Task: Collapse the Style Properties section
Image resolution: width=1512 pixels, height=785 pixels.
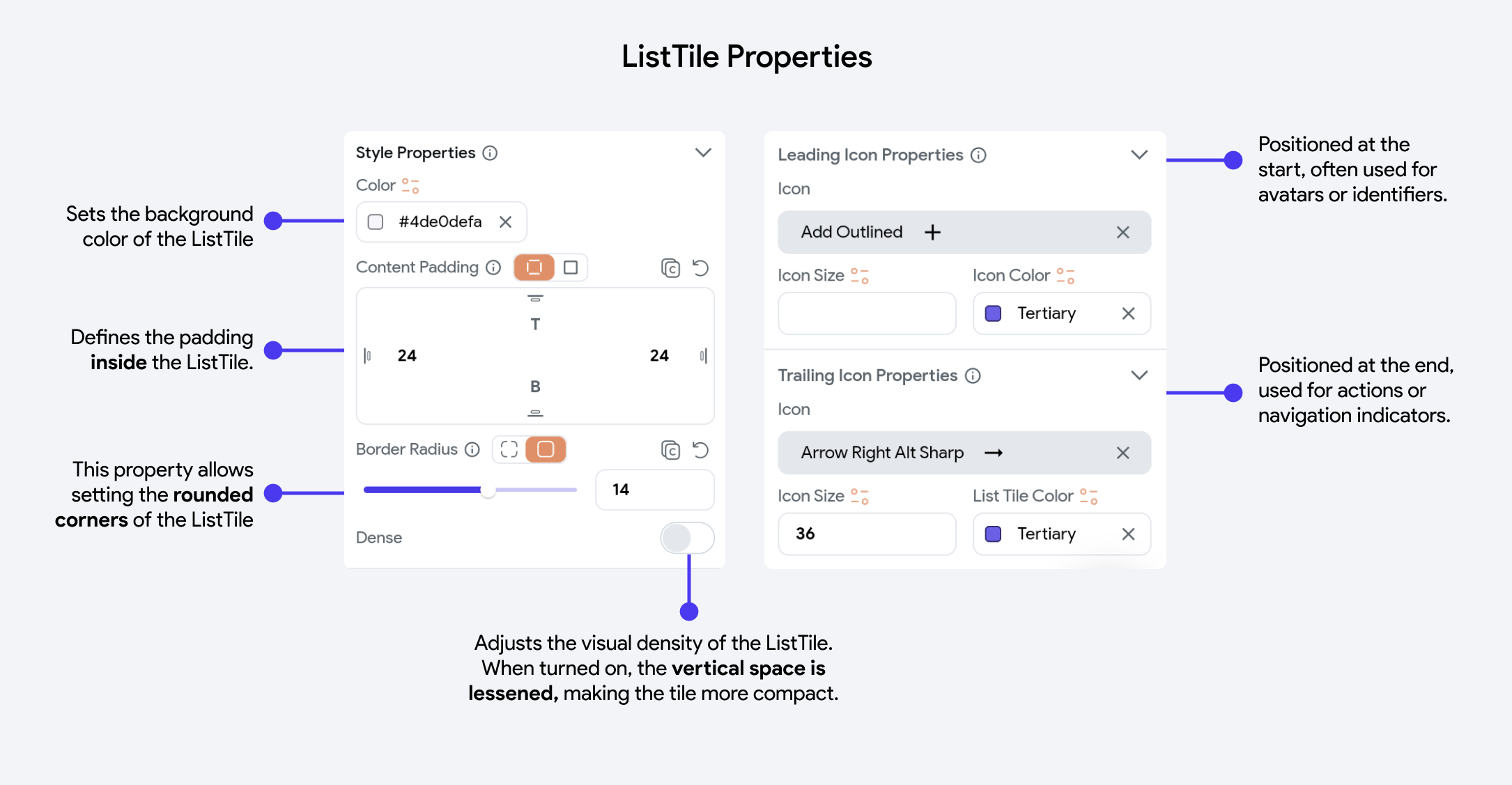Action: [703, 153]
